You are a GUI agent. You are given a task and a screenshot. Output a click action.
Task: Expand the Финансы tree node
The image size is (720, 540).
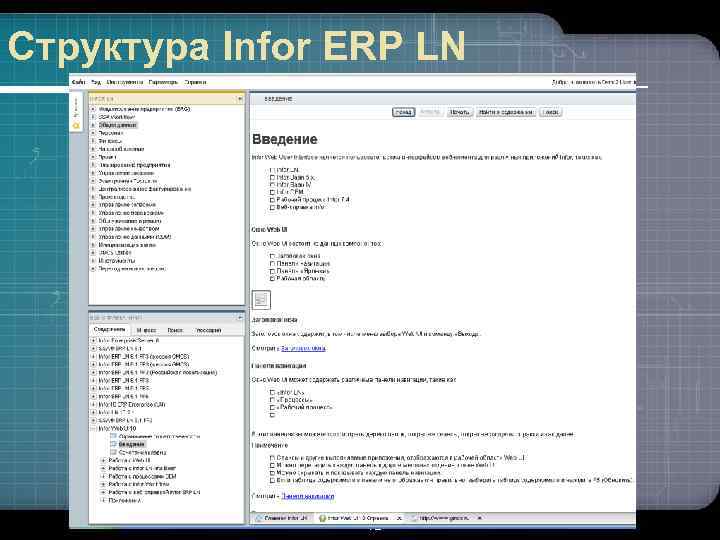(x=93, y=141)
